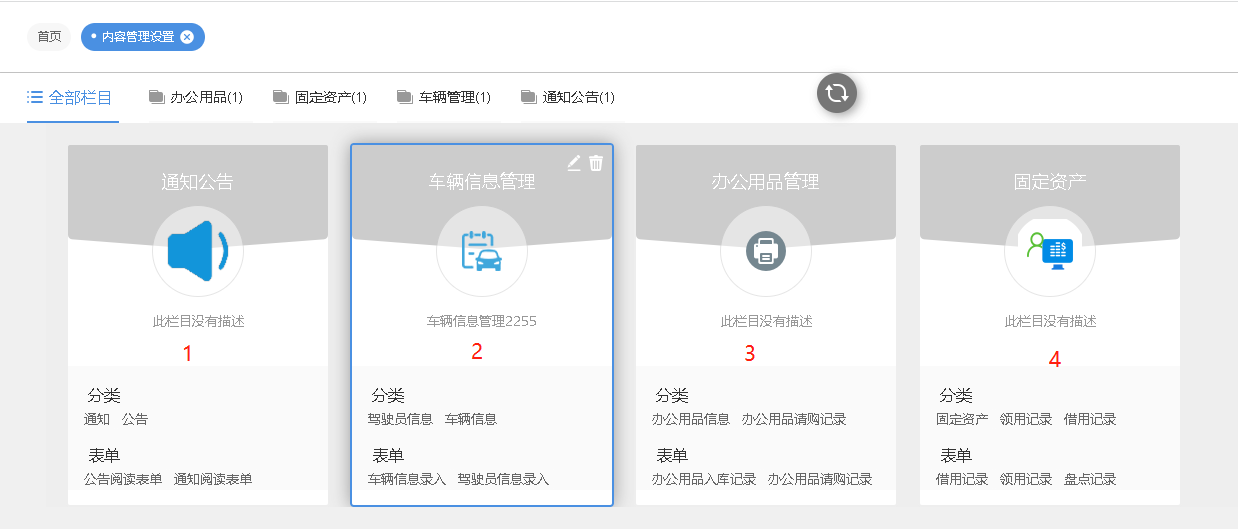Open the 公告阅读表单 form

123,479
